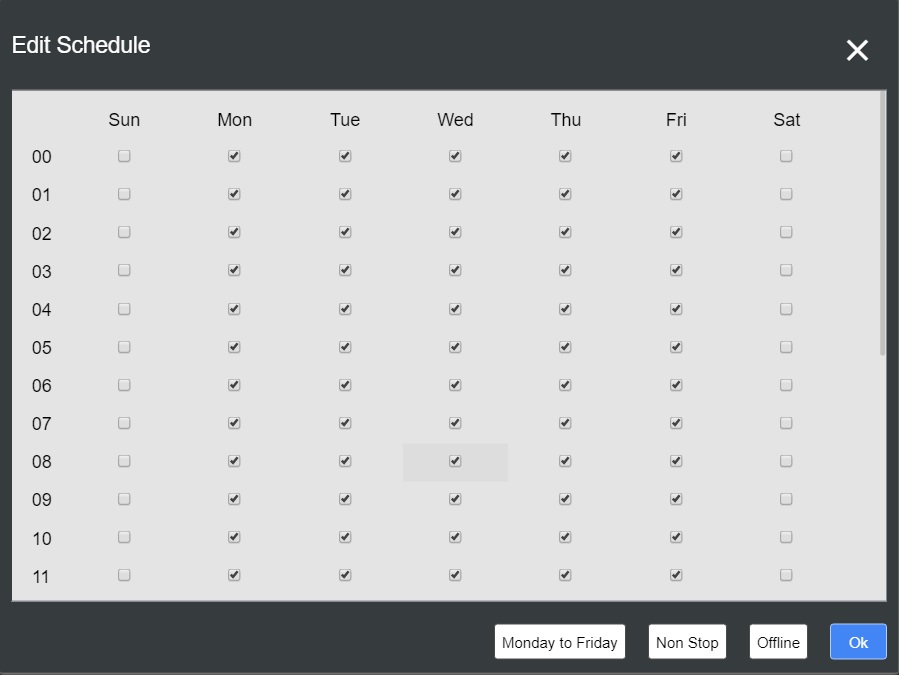Enable Saturday at hour 01
The image size is (899, 675).
[786, 194]
